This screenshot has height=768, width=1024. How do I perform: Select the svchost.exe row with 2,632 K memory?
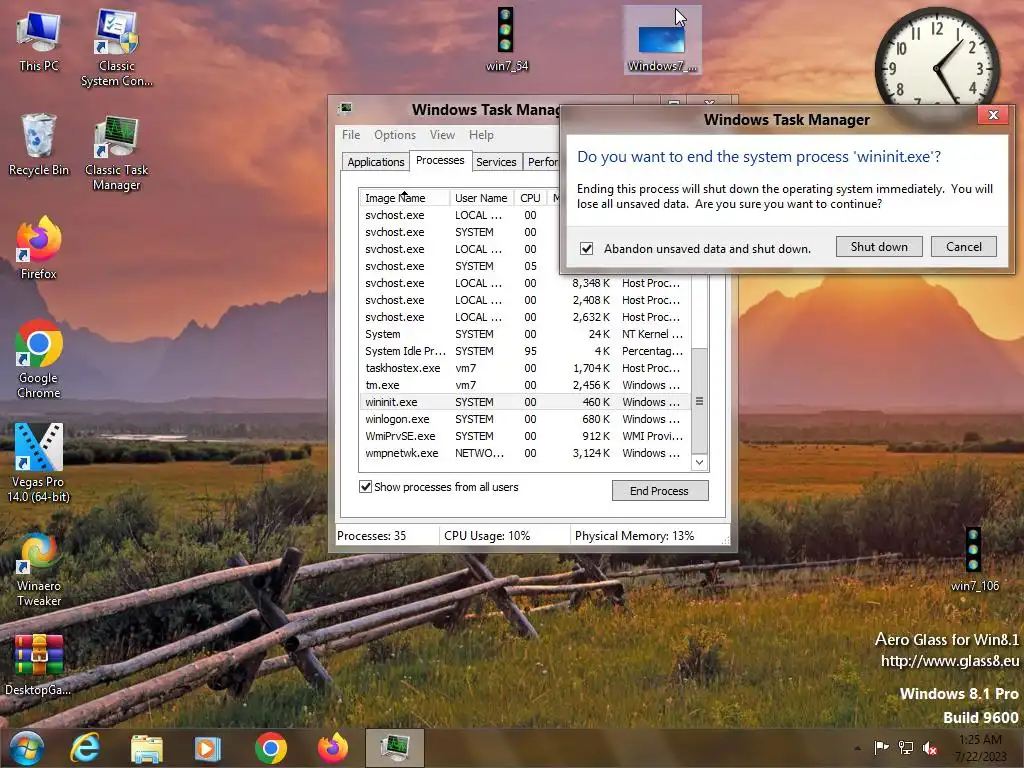pyautogui.click(x=524, y=317)
